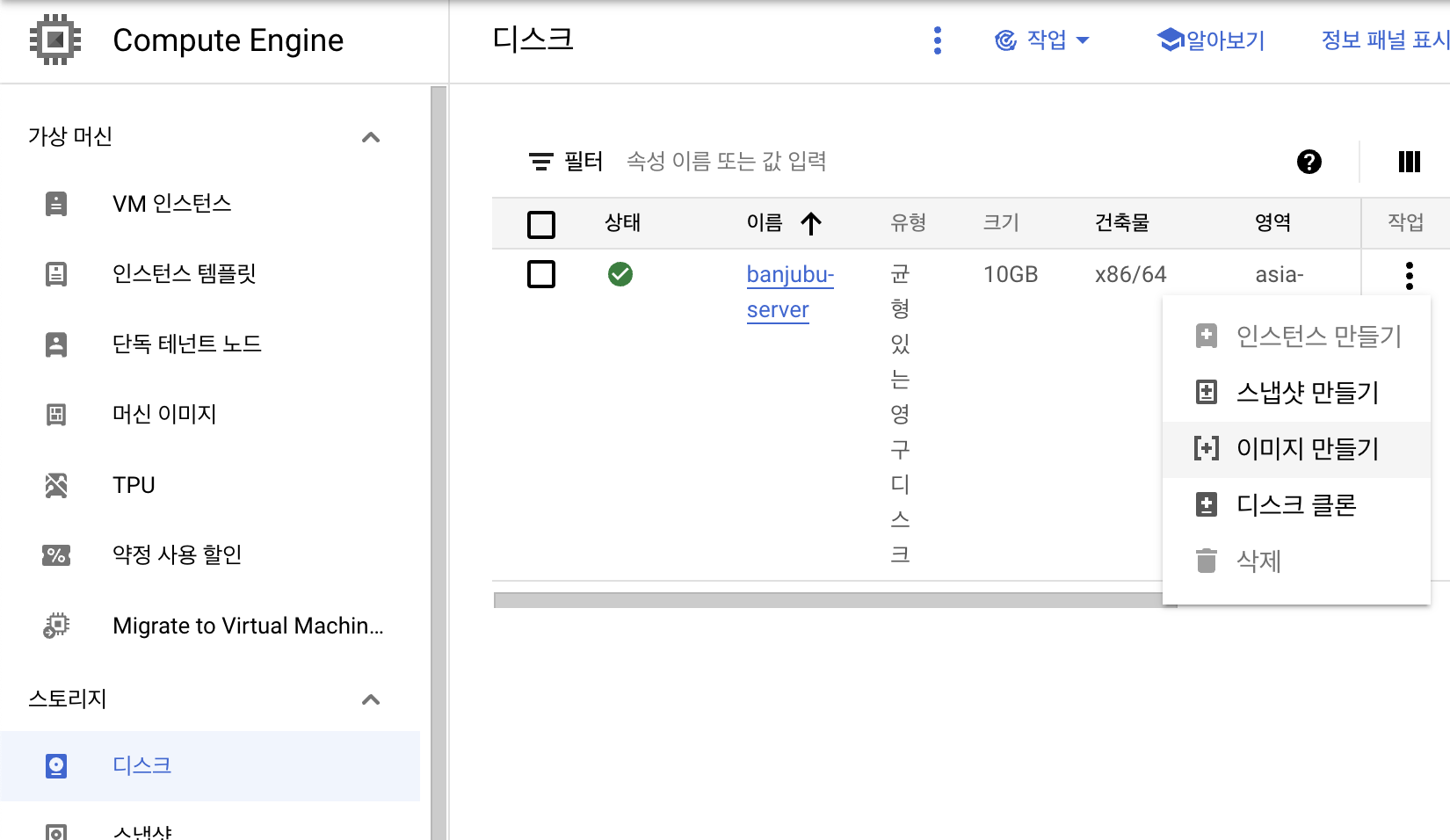Go to 단독 테넌트 노드 in the sidebar
Image resolution: width=1450 pixels, height=840 pixels.
187,344
